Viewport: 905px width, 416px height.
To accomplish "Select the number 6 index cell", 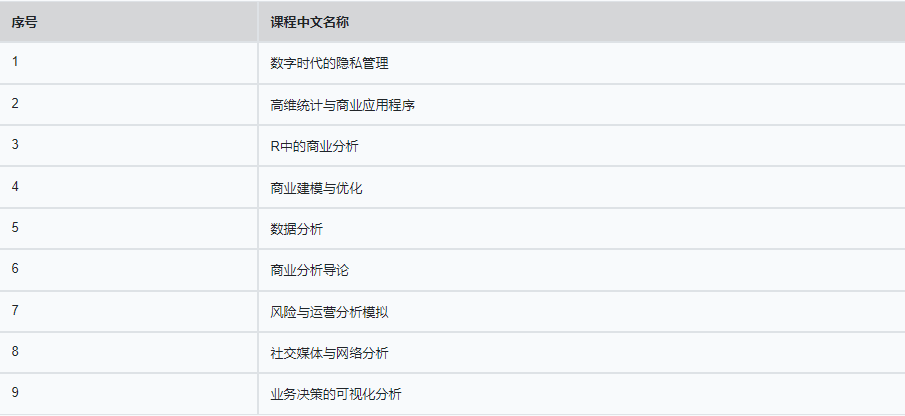I will tap(15, 269).
